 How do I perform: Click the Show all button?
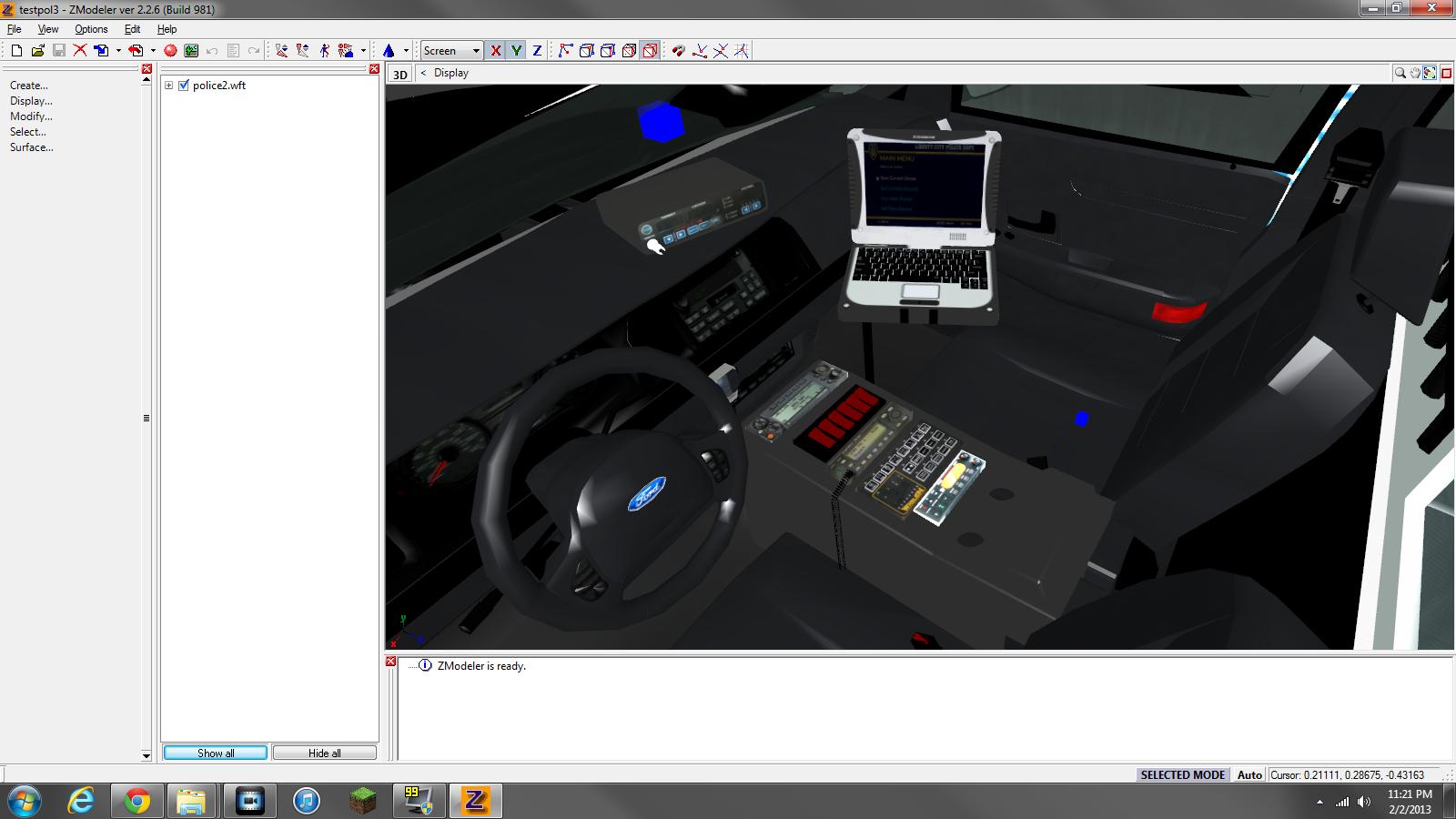tap(216, 753)
